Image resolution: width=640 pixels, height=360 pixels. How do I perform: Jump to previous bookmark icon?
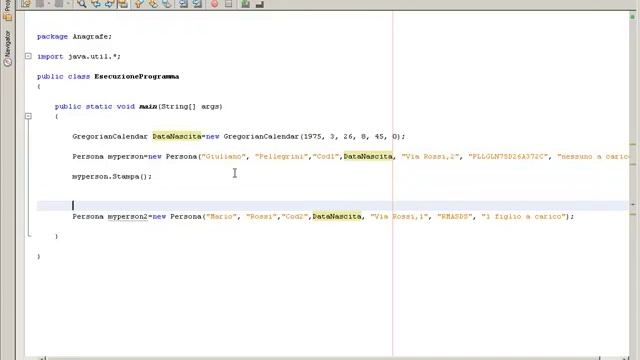(139, 4)
